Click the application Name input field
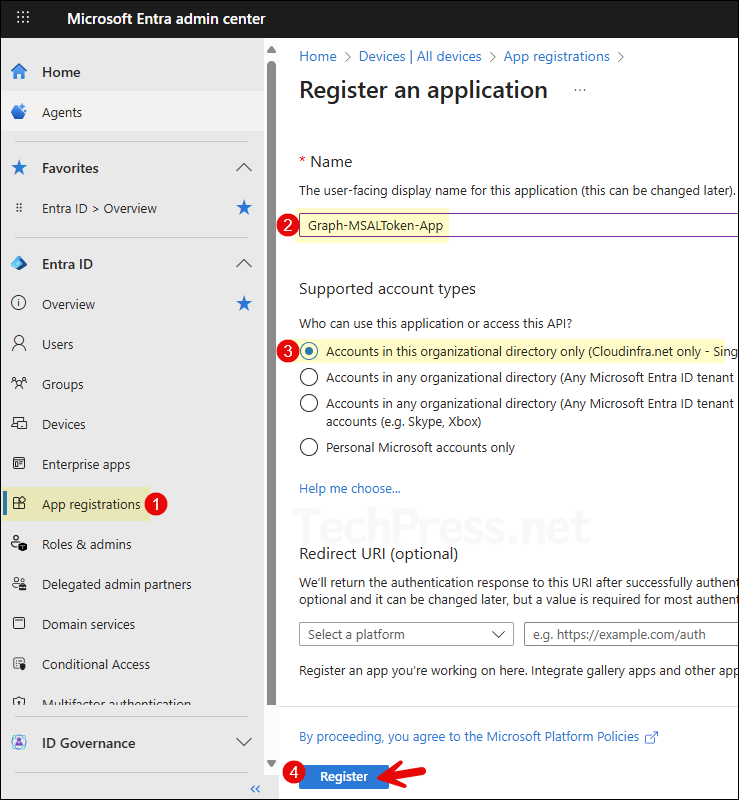This screenshot has height=800, width=739. point(520,225)
